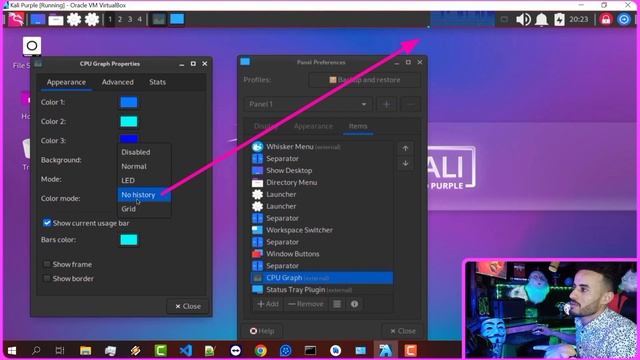The width and height of the screenshot is (640, 360).
Task: Open Google Chrome from the taskbar
Action: pos(260,351)
